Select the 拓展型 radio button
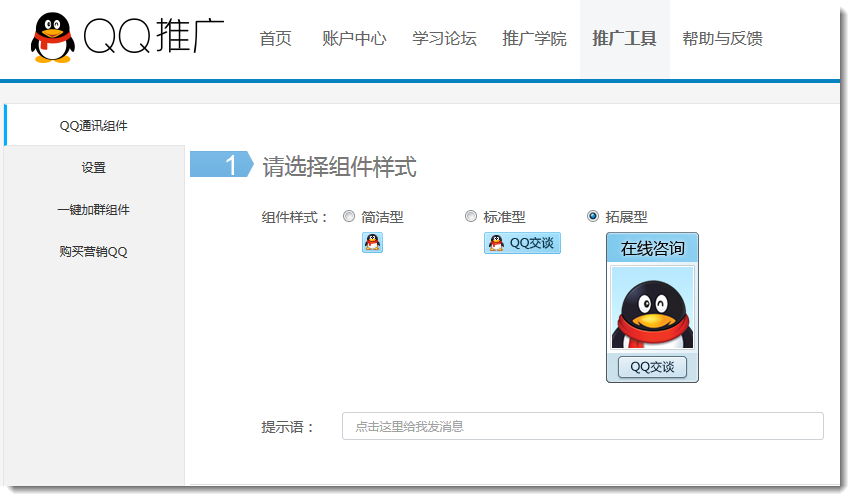 [x=593, y=216]
